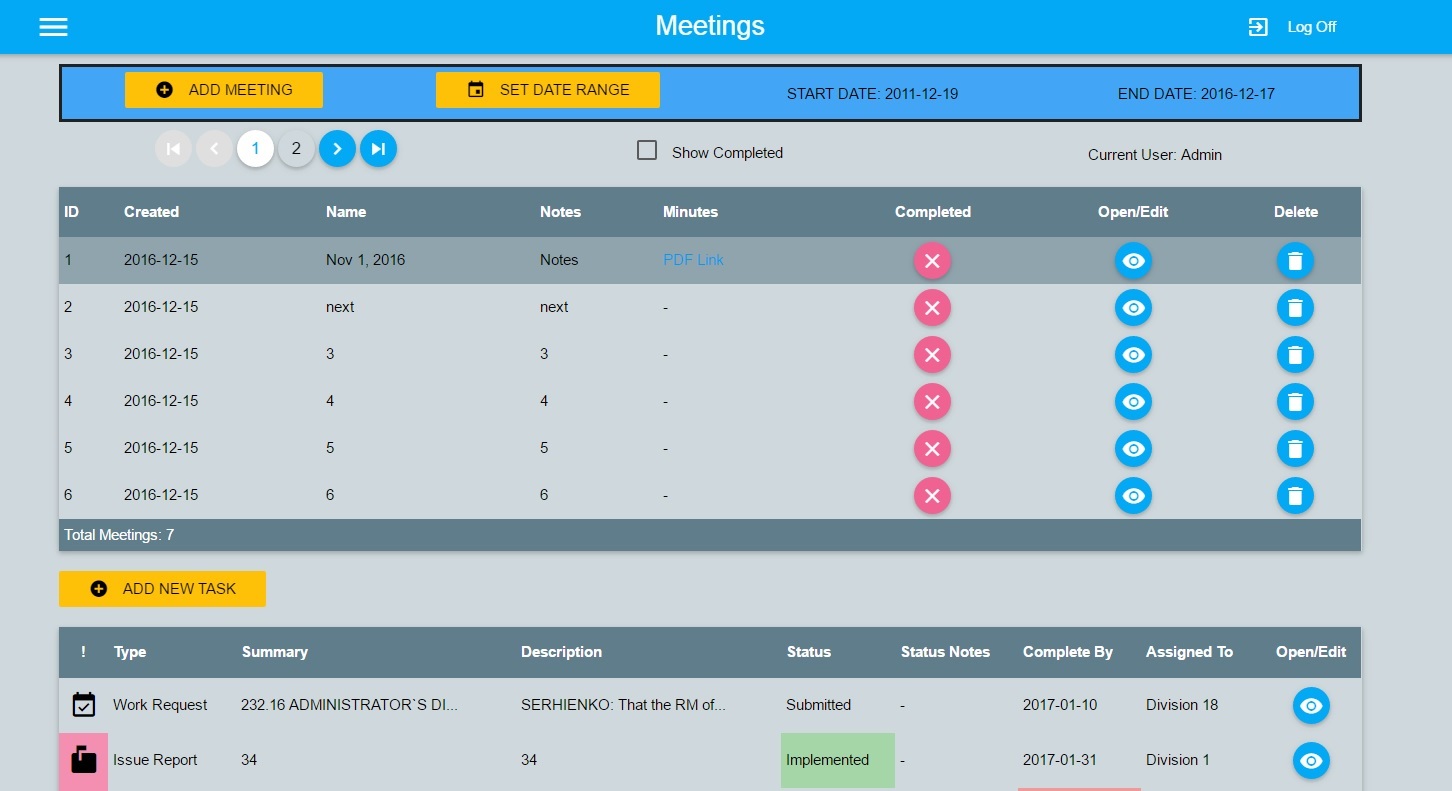
Task: Click the Set Date Range button
Action: 548,90
